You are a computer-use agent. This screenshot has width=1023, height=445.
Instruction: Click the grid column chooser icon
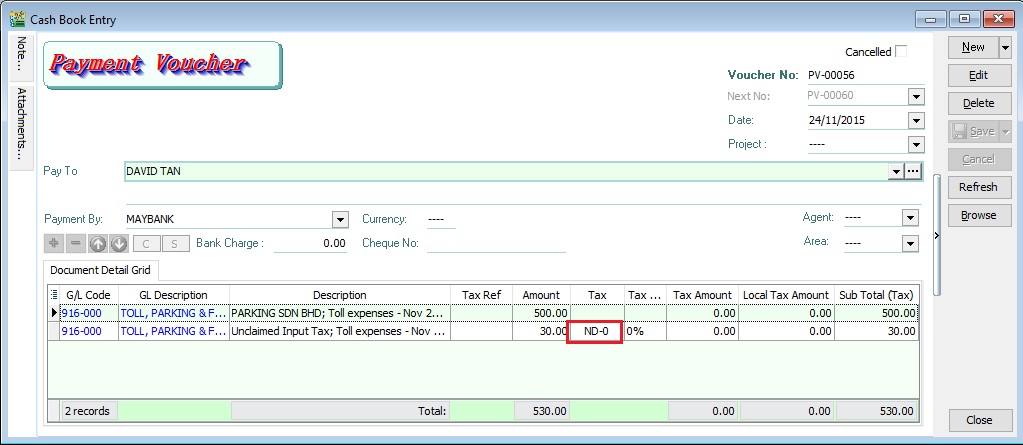[54, 295]
